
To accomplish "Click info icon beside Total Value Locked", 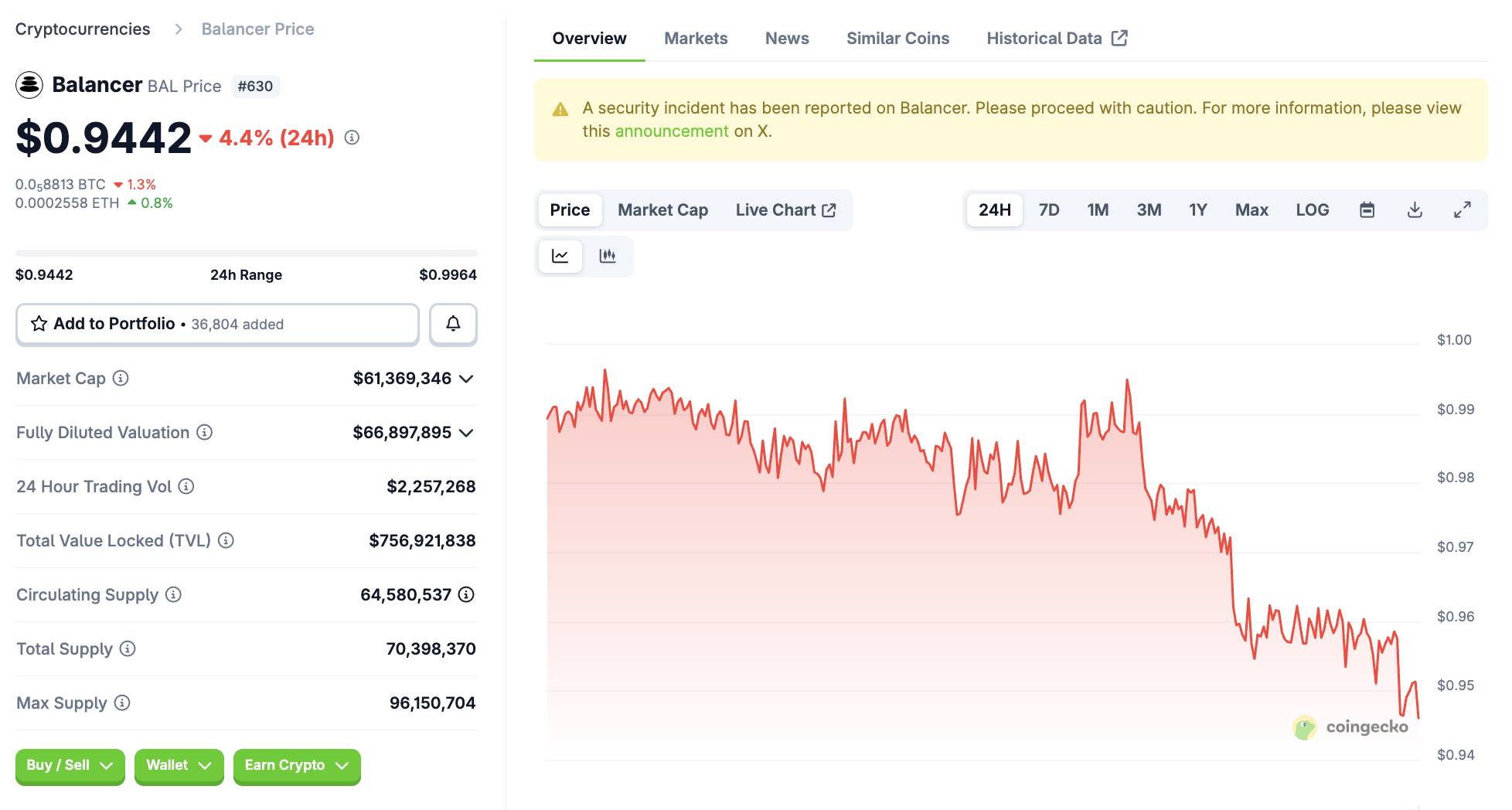I will 226,540.
